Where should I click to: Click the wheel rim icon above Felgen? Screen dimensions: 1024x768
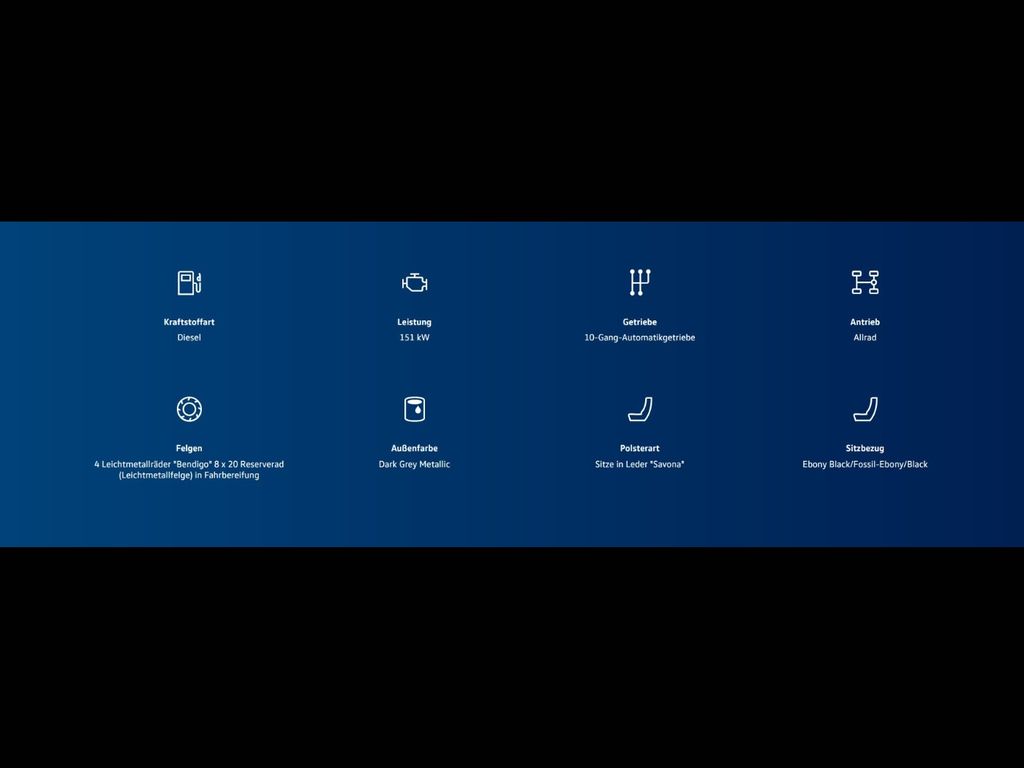(x=189, y=409)
